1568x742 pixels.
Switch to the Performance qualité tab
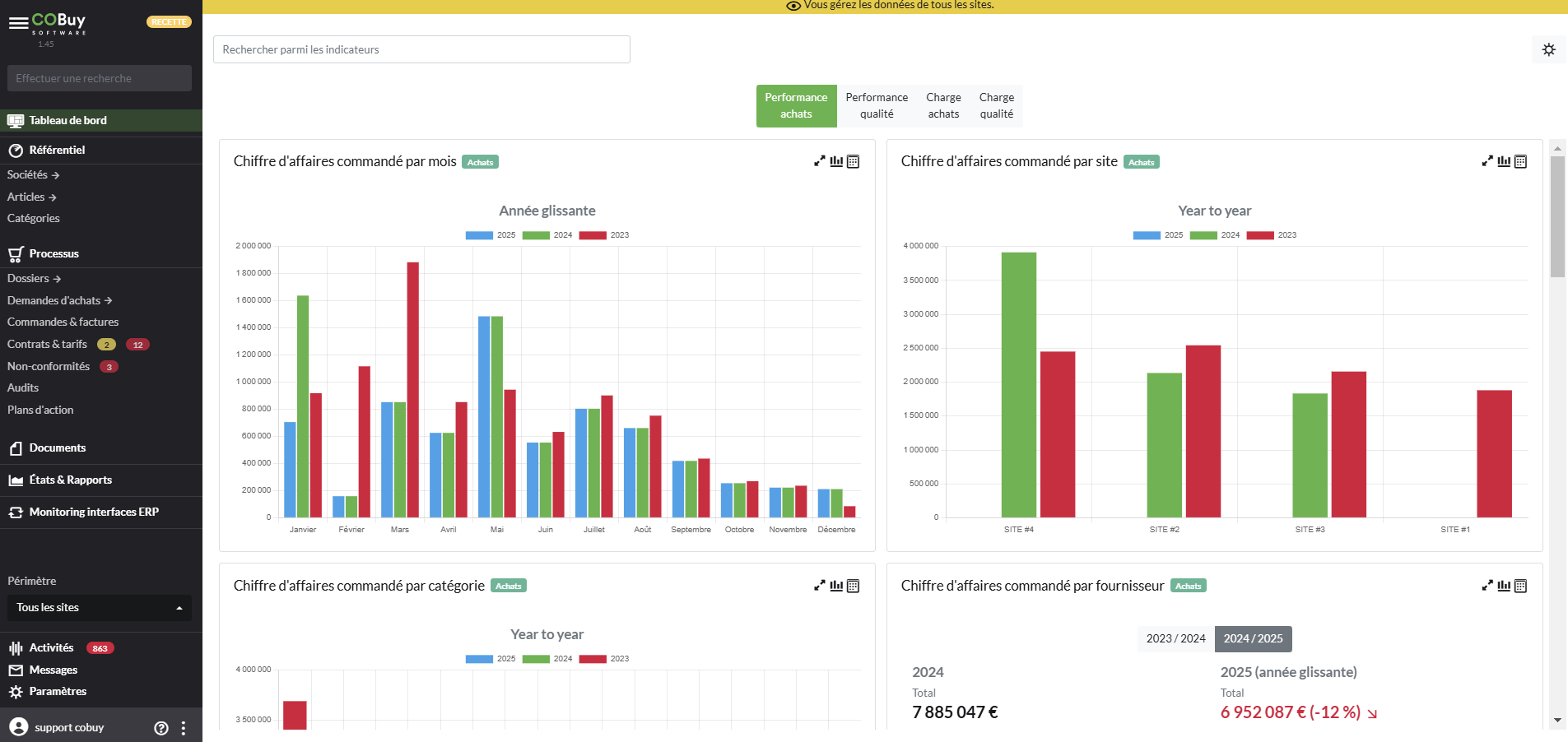(x=877, y=106)
